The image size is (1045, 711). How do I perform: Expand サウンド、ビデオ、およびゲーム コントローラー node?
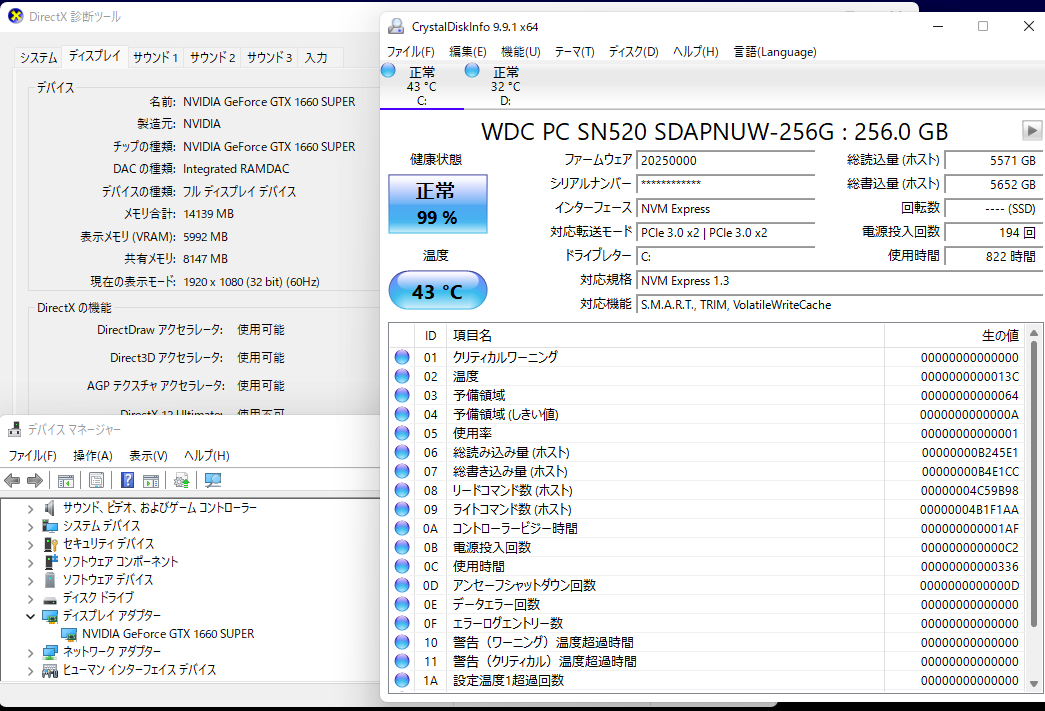[x=30, y=508]
